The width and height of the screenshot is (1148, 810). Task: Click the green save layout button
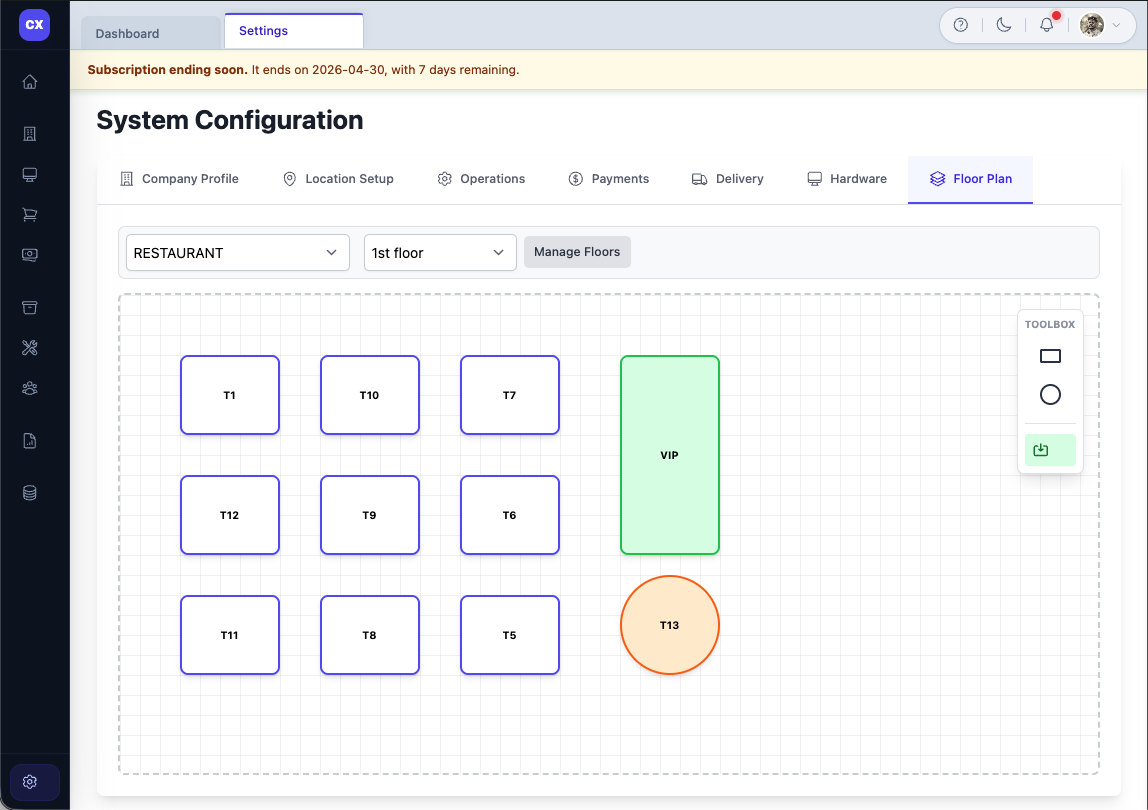(x=1050, y=450)
